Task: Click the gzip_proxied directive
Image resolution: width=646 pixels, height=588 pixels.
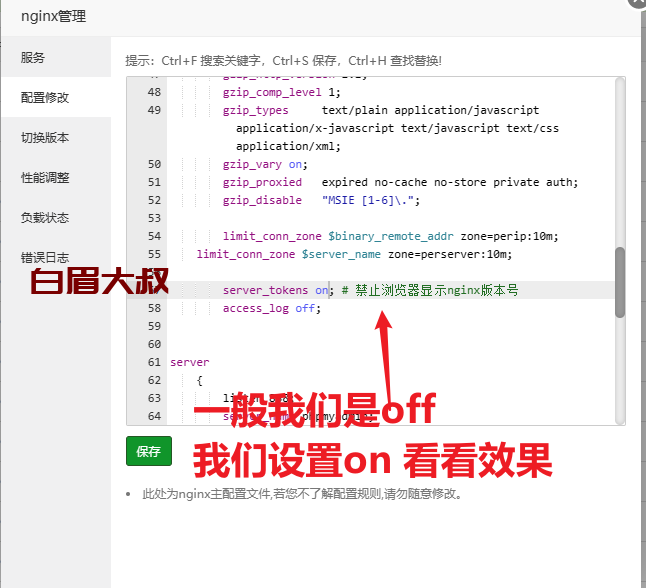Action: (262, 183)
